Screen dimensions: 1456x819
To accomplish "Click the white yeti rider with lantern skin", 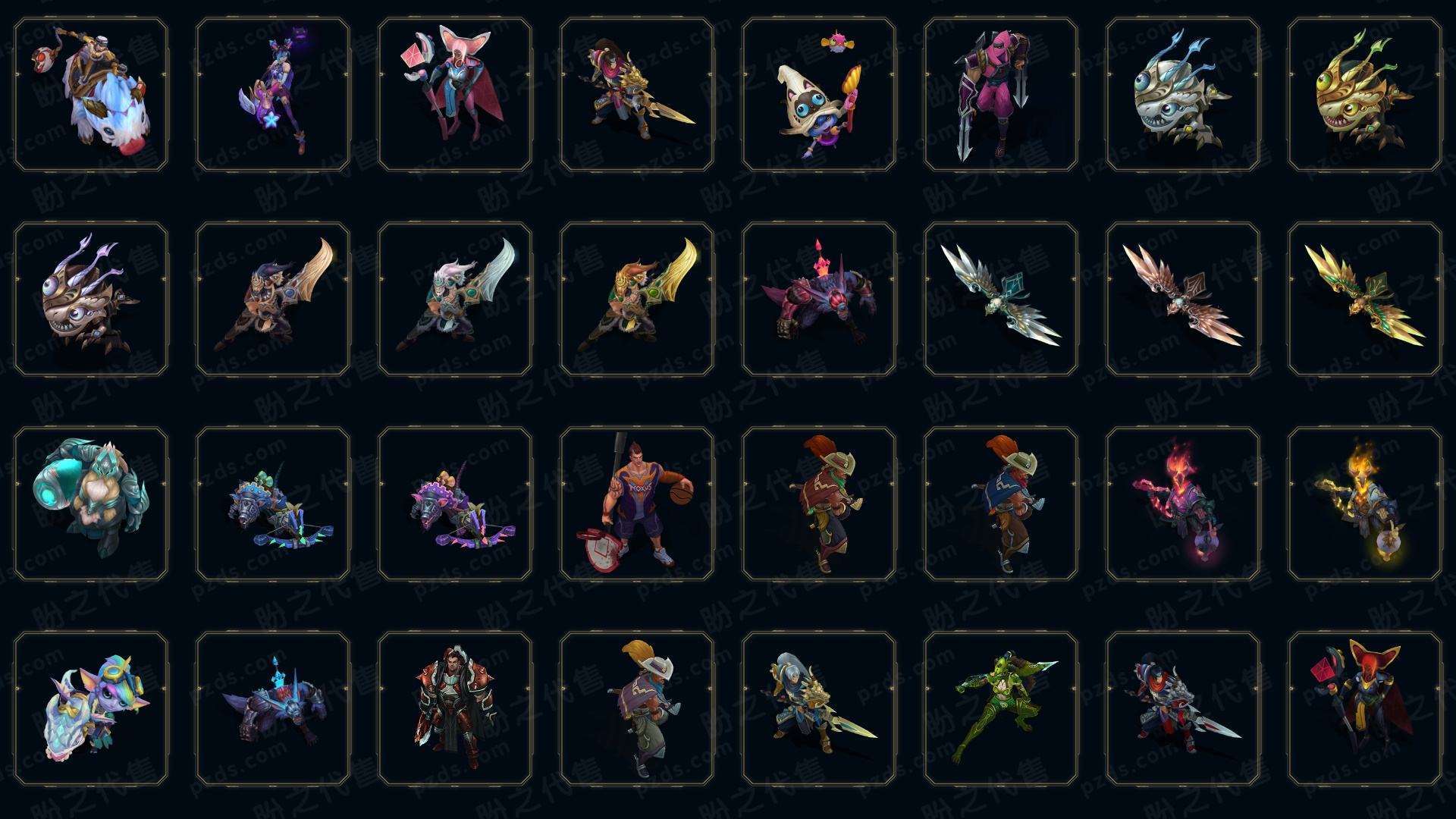I will point(91,94).
